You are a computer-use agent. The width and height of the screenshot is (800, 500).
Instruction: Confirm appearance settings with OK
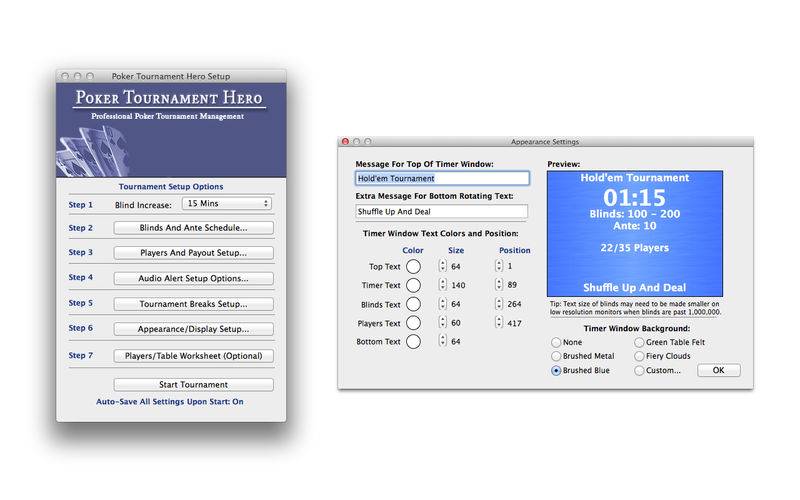click(x=718, y=370)
